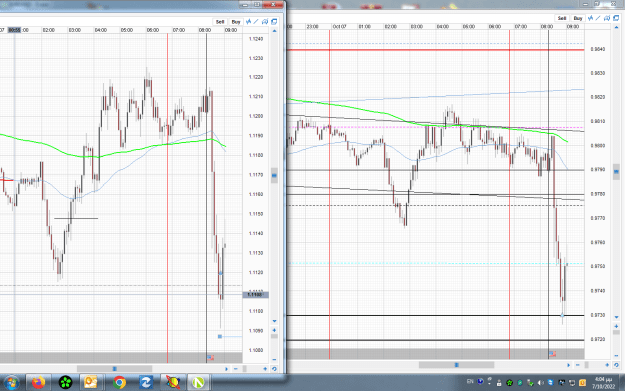
Task: Click time zoom slider handle, left chart
Action: click(245, 369)
